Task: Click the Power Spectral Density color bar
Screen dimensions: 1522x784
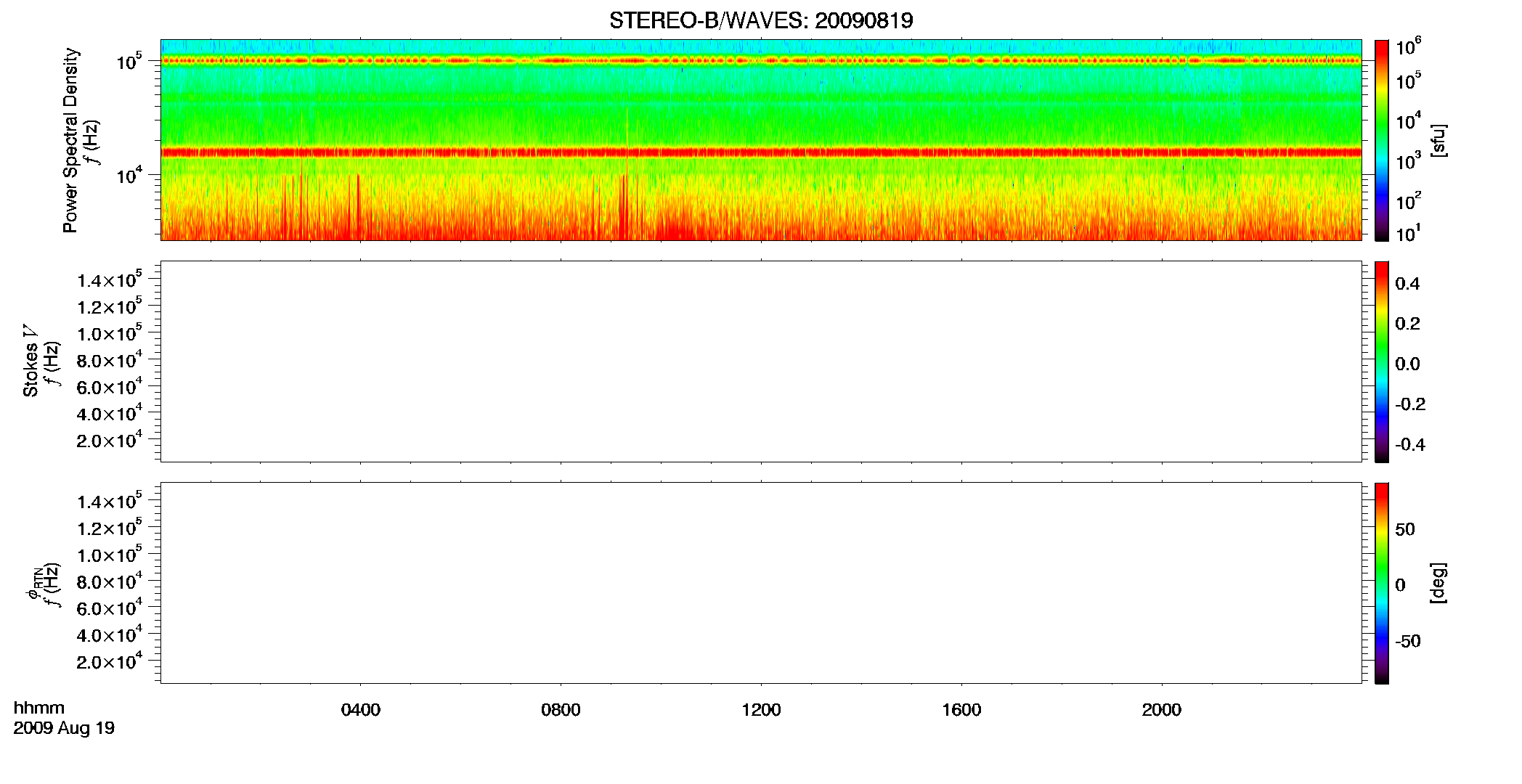Action: point(1381,140)
